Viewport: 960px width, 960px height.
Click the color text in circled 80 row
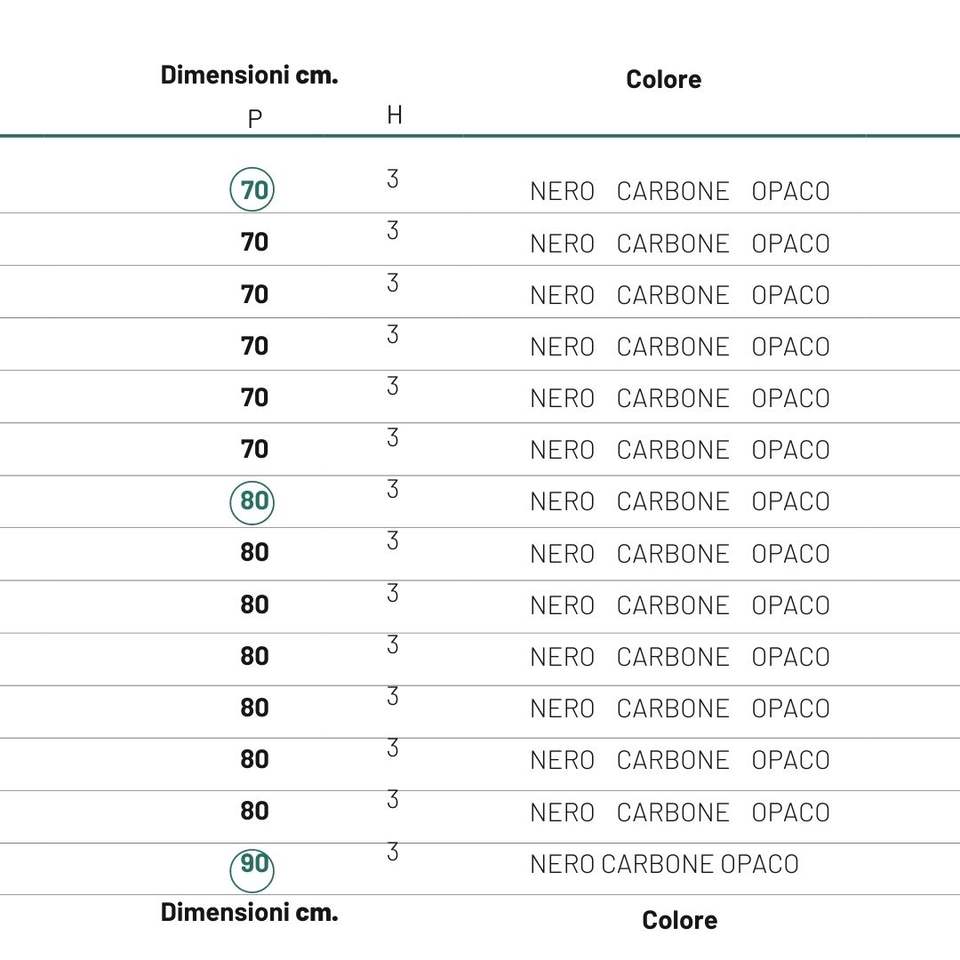679,502
